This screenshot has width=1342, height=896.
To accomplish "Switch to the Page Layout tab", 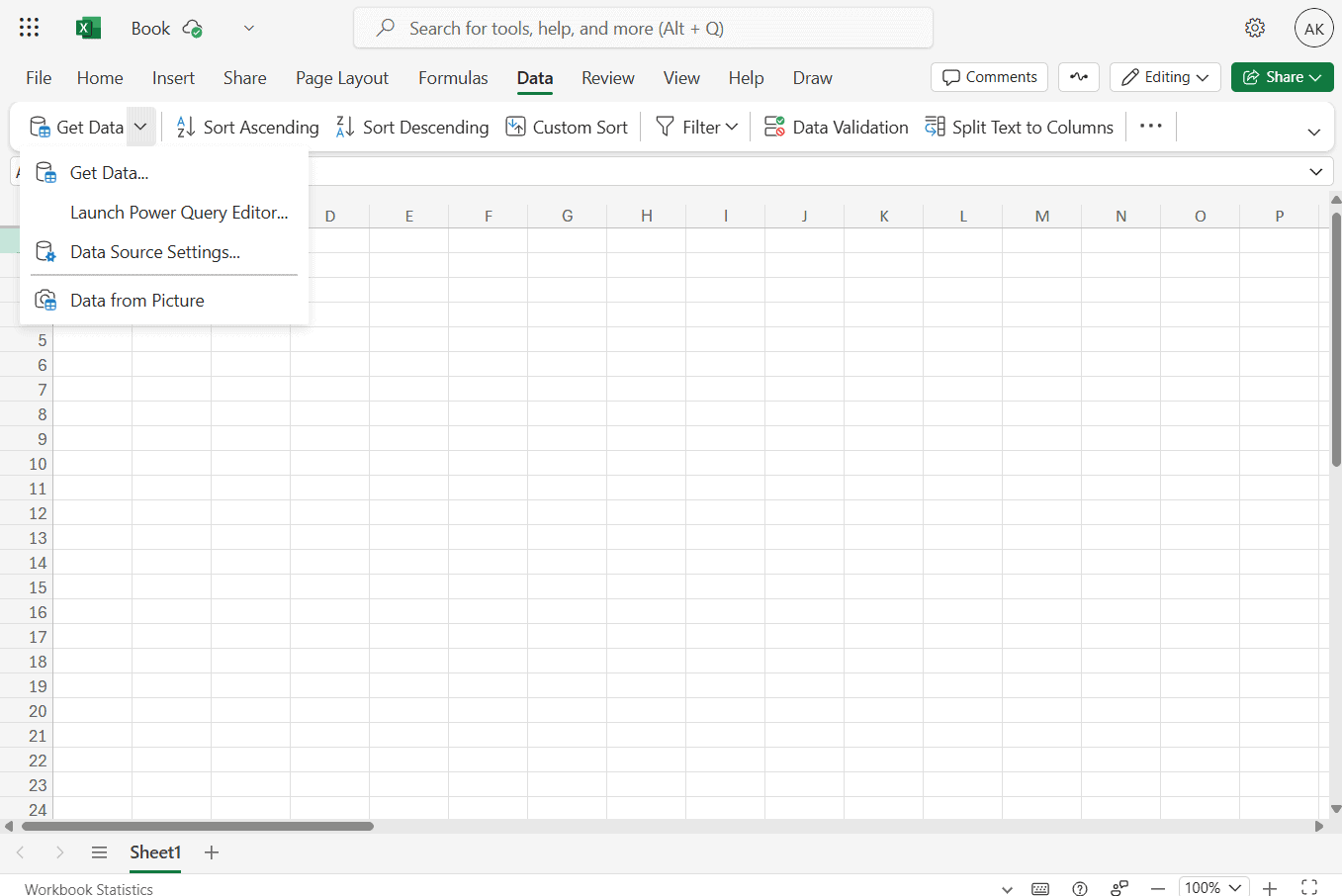I will (x=341, y=78).
